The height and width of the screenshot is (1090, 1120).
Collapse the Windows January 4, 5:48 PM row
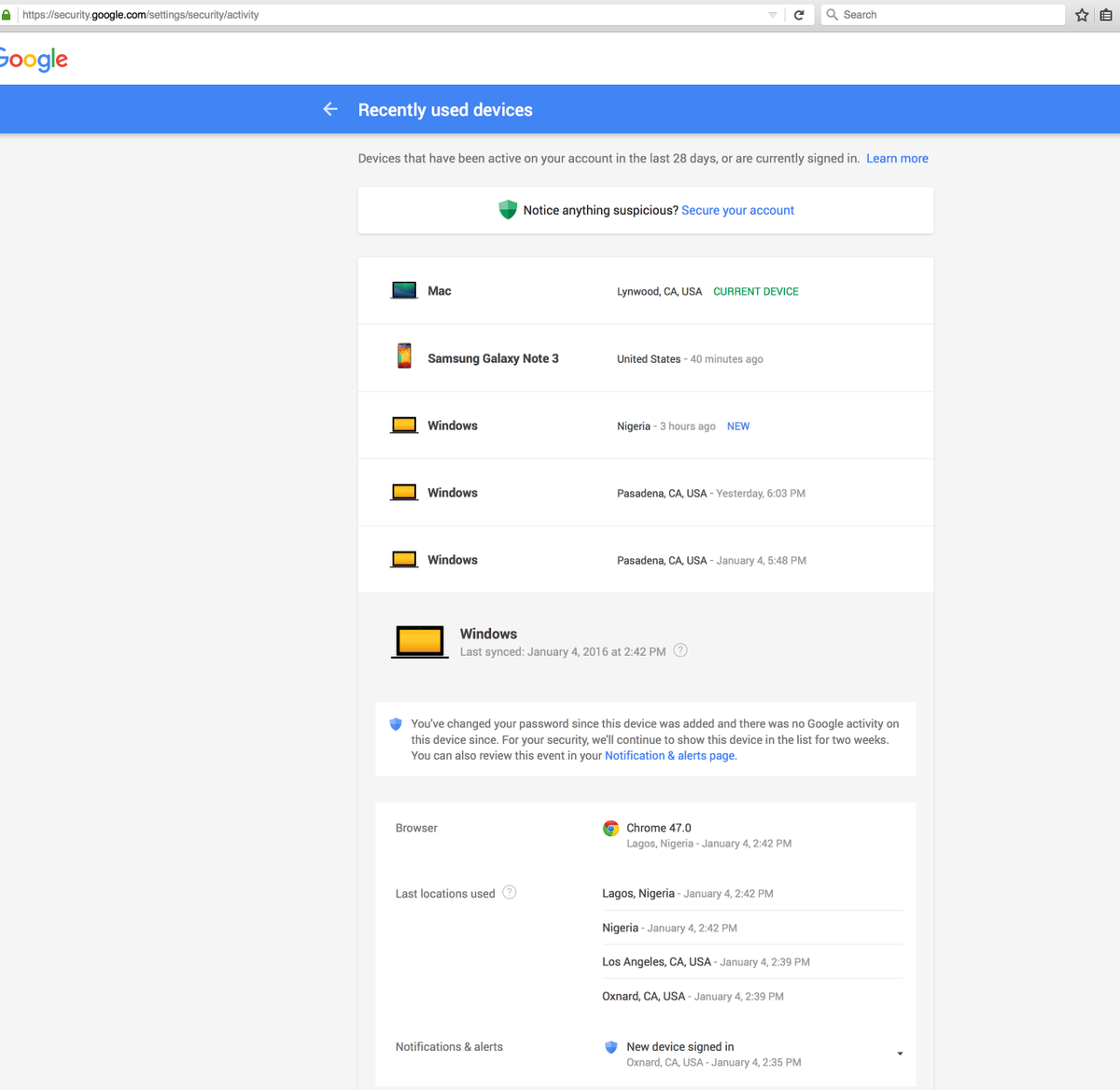646,560
